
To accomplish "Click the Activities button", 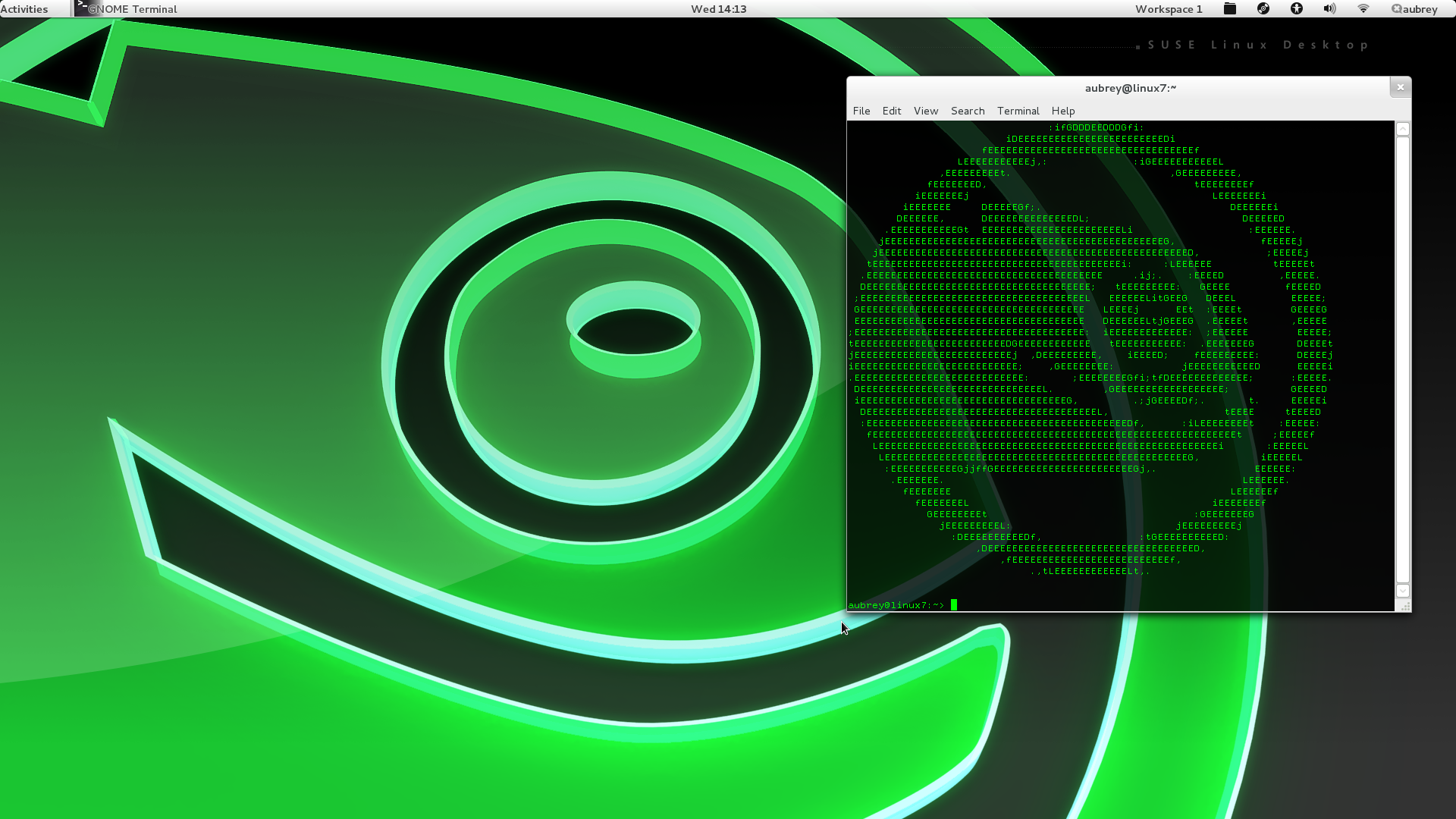I will pyautogui.click(x=24, y=9).
